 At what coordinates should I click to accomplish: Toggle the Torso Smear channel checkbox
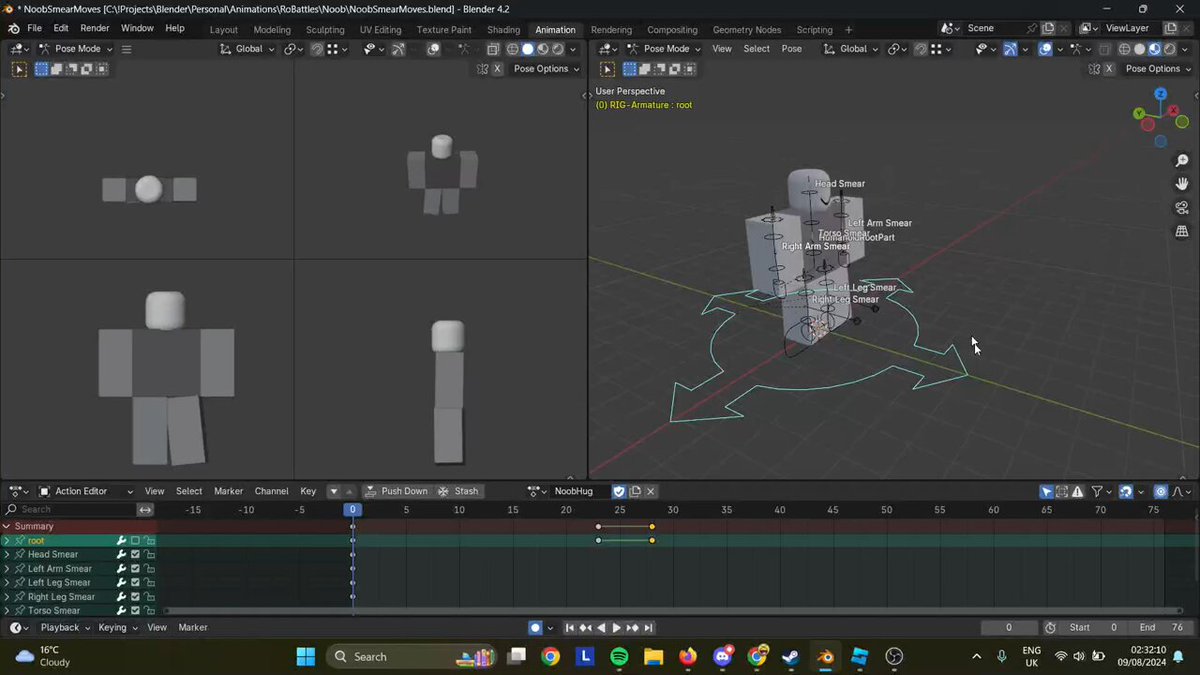pyautogui.click(x=135, y=611)
